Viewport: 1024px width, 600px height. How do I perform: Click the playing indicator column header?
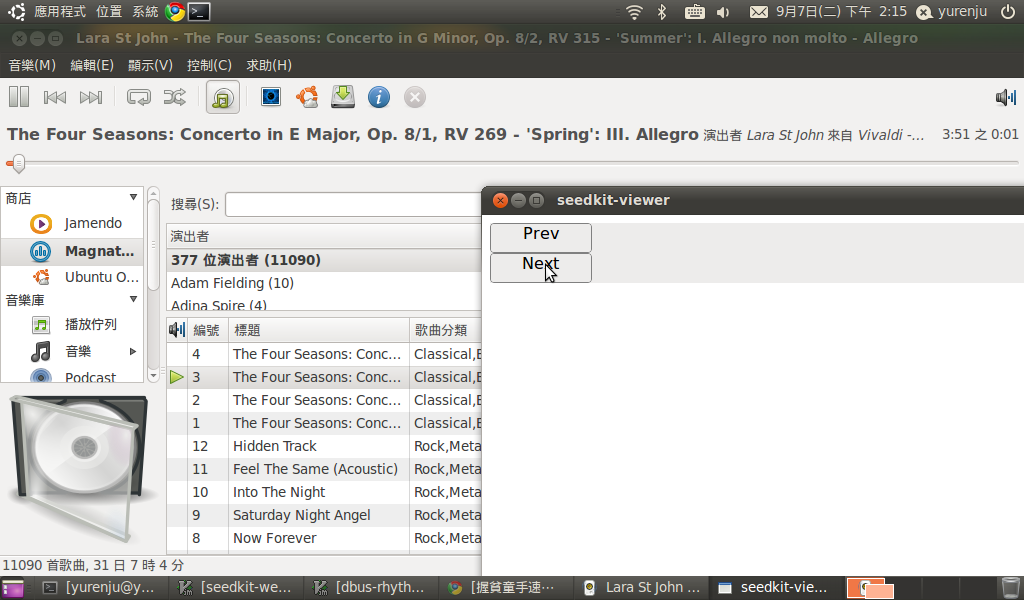(x=177, y=330)
